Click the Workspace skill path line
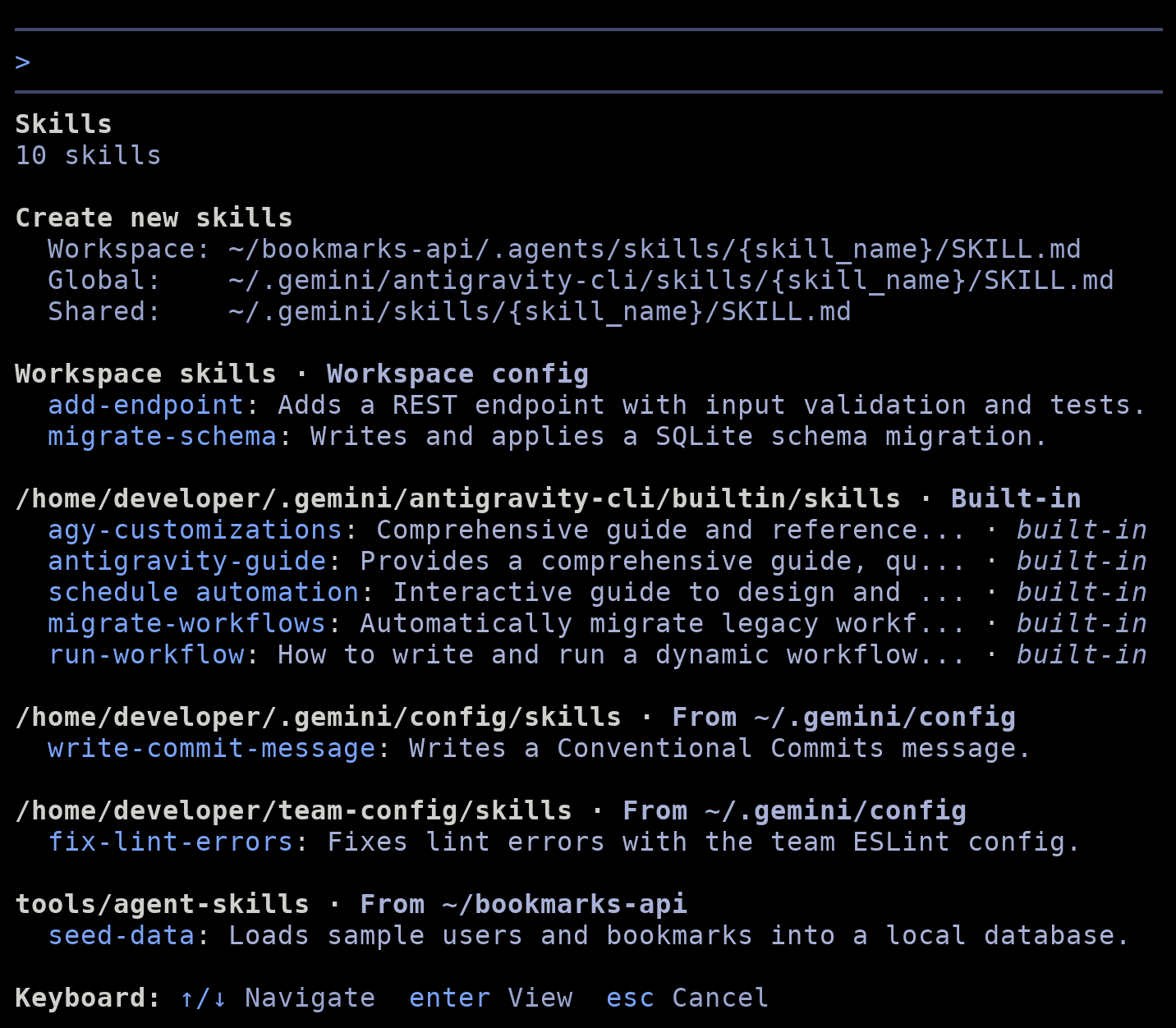The width and height of the screenshot is (1176, 1028). coord(564,249)
